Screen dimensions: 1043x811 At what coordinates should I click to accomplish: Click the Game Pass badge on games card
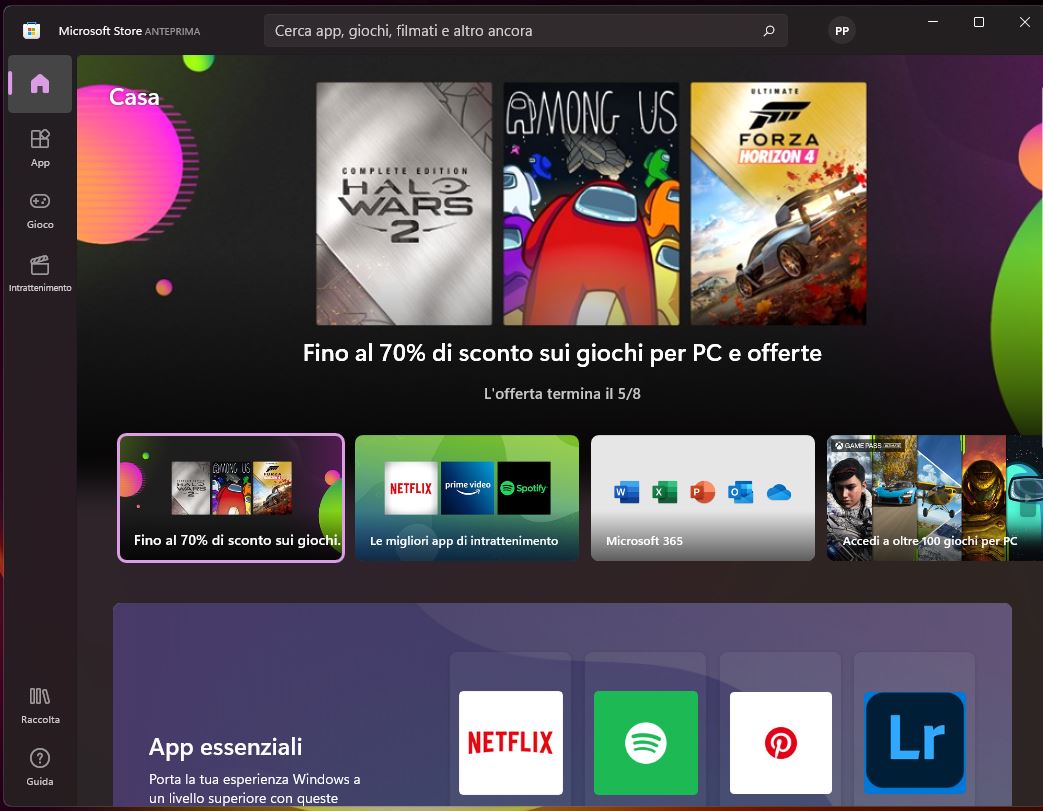point(868,445)
